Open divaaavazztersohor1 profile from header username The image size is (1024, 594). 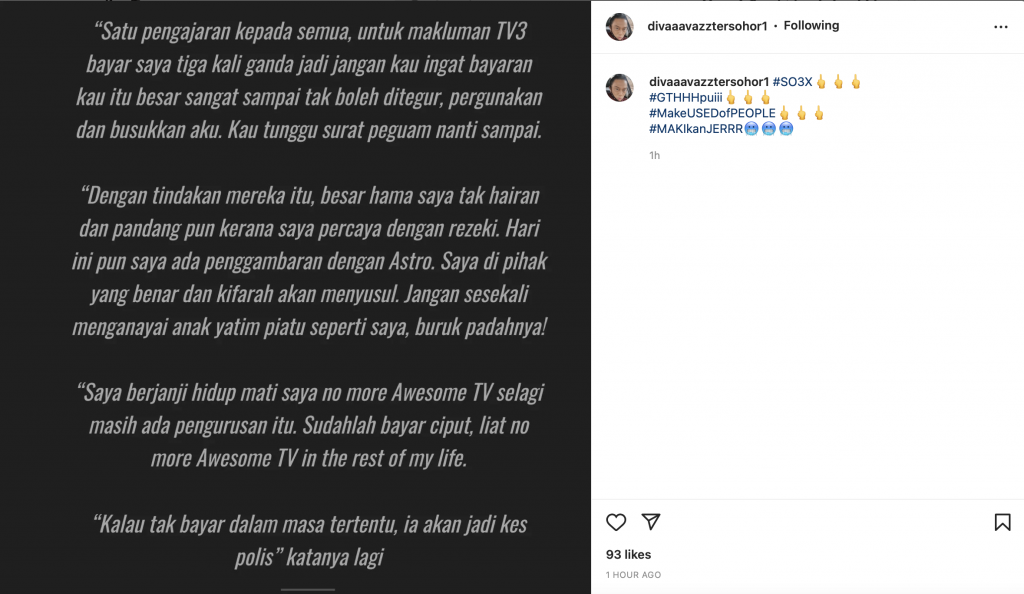pos(707,26)
